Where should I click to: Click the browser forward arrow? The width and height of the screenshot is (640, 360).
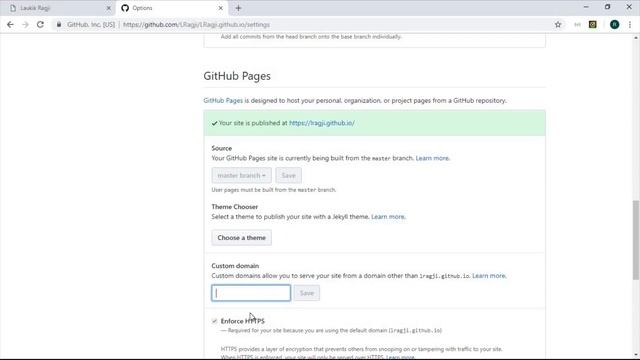click(25, 24)
